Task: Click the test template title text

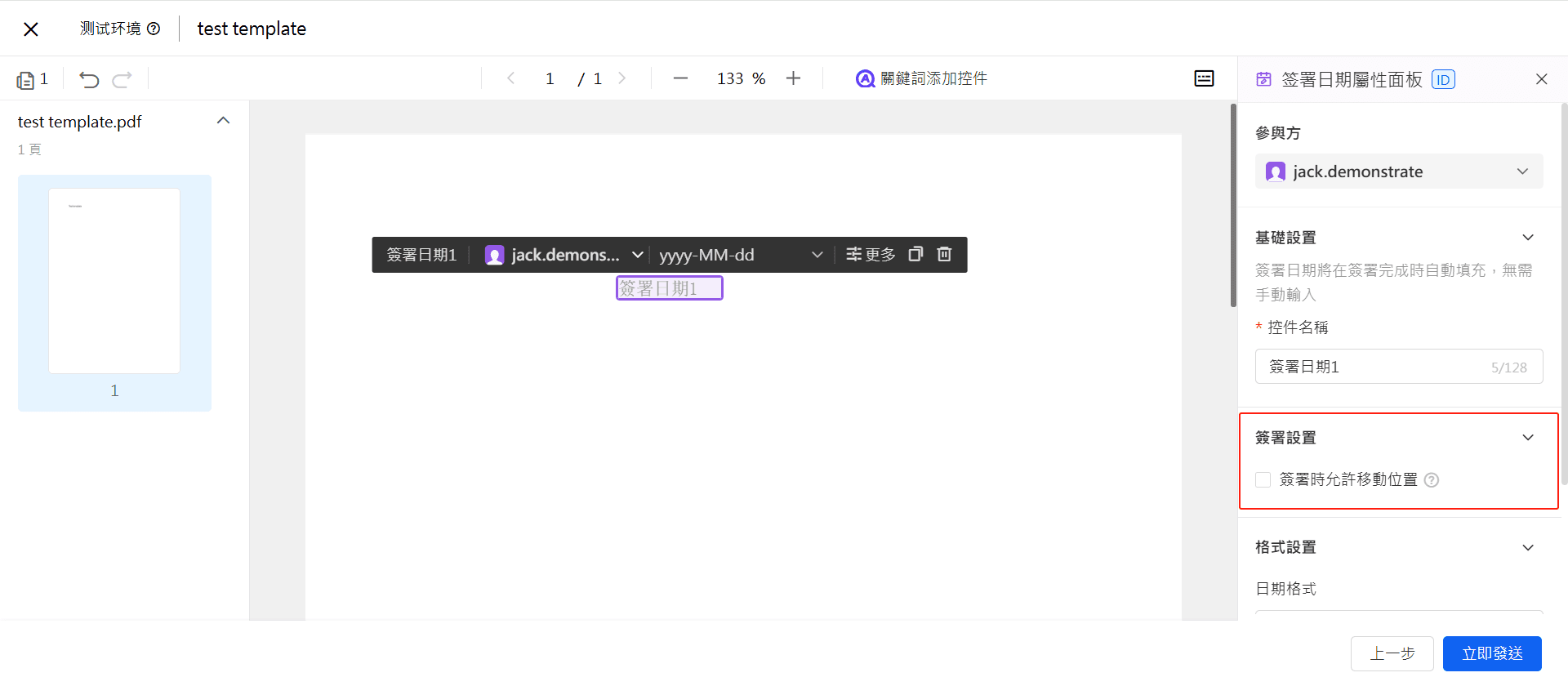Action: click(x=252, y=29)
